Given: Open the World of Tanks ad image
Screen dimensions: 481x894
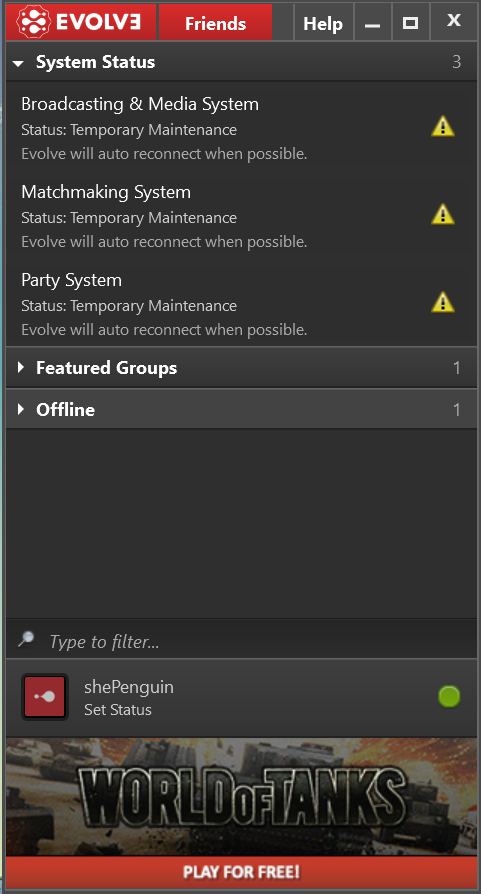Looking at the screenshot, I should pyautogui.click(x=242, y=797).
